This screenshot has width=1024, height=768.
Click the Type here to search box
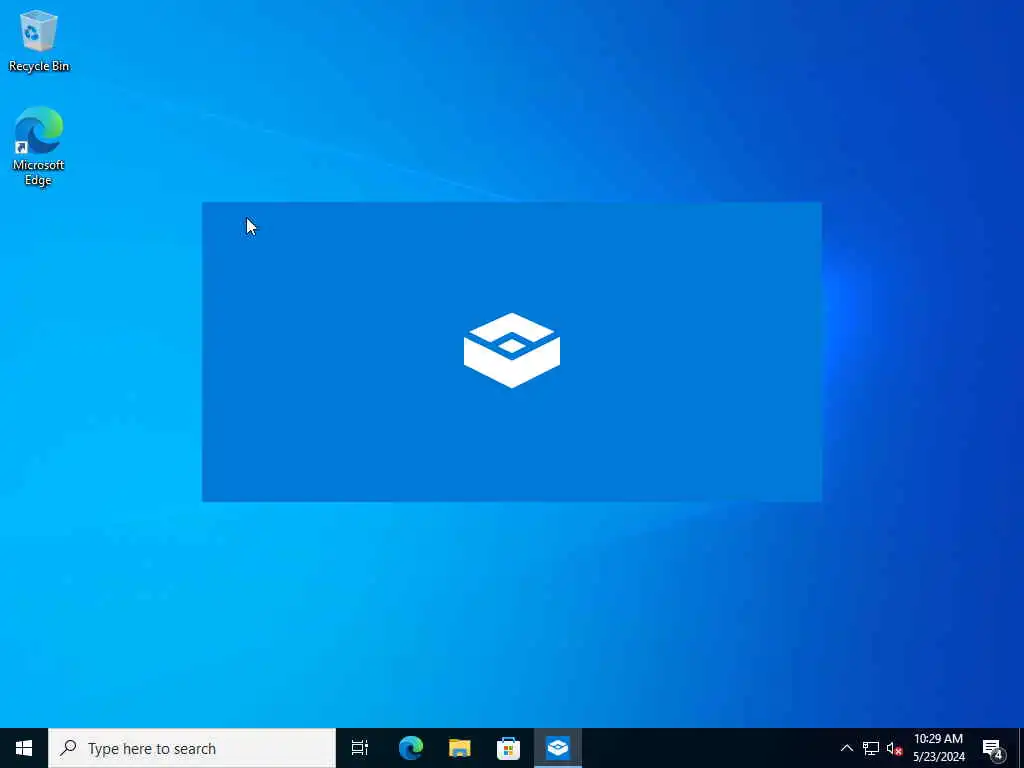[192, 748]
